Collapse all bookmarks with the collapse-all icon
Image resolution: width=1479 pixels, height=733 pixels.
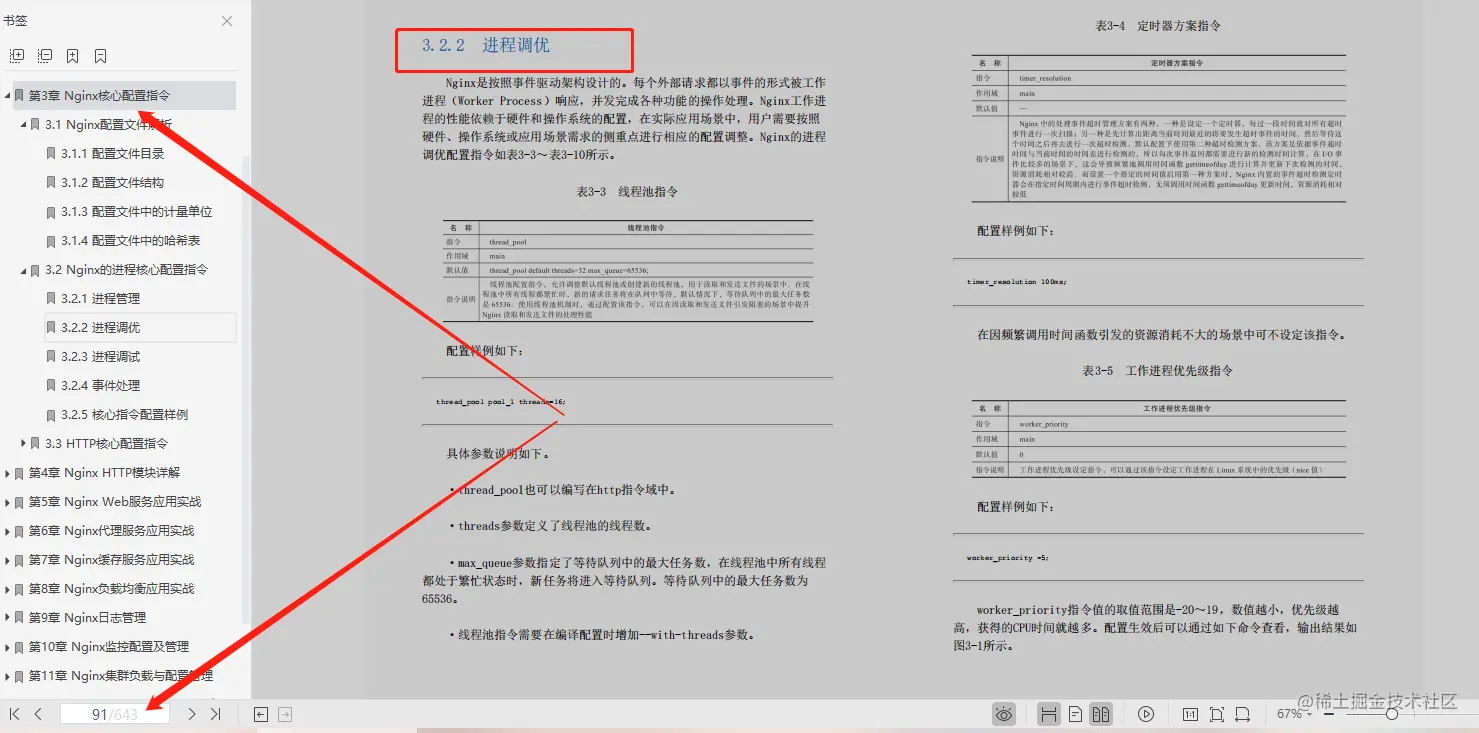[44, 56]
